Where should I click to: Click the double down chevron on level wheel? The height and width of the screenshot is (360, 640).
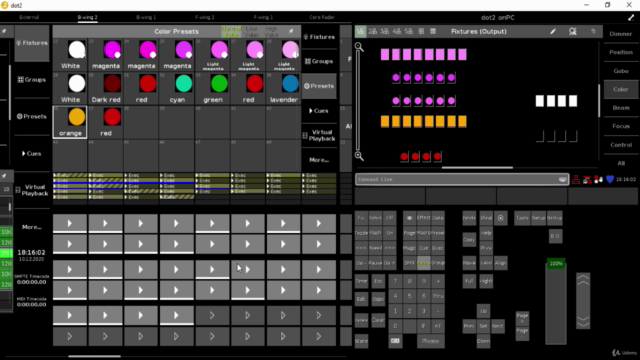[583, 322]
